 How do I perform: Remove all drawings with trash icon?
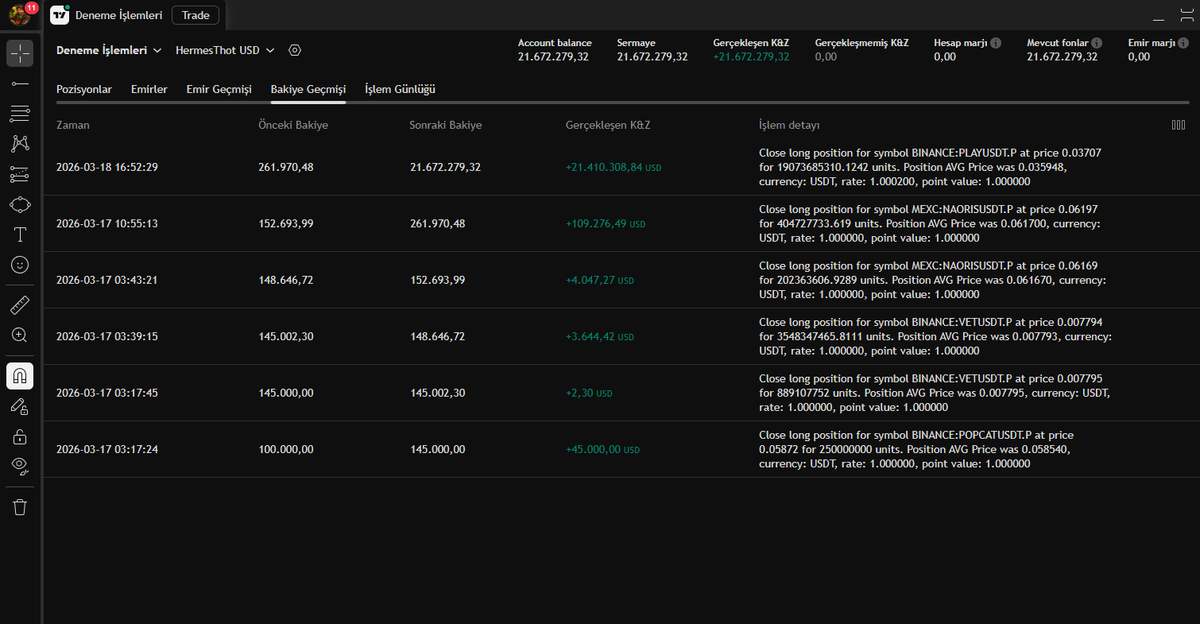[20, 507]
